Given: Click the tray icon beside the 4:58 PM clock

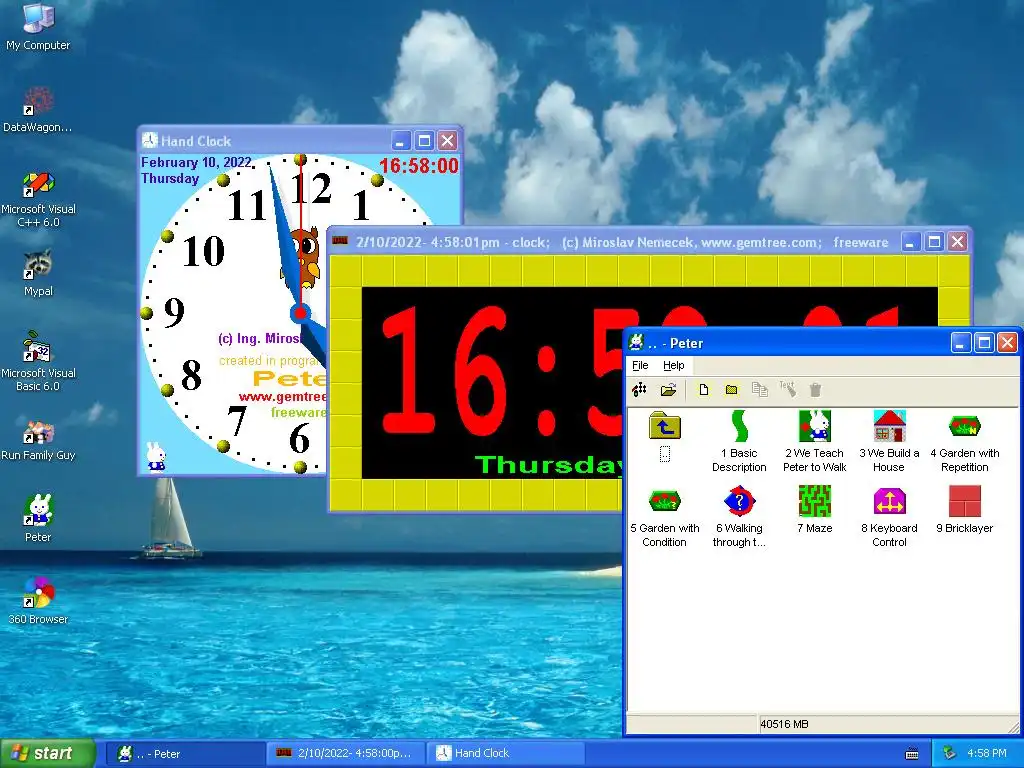Looking at the screenshot, I should [950, 753].
